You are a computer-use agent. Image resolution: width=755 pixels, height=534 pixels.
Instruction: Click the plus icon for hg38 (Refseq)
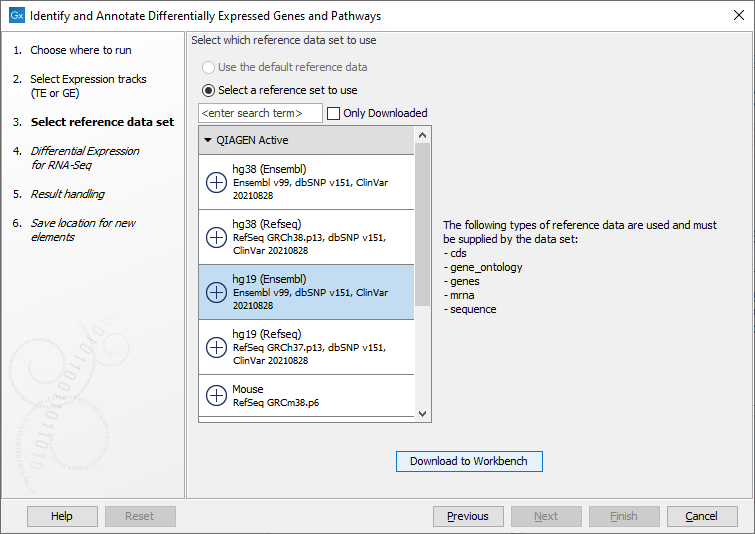coord(216,237)
